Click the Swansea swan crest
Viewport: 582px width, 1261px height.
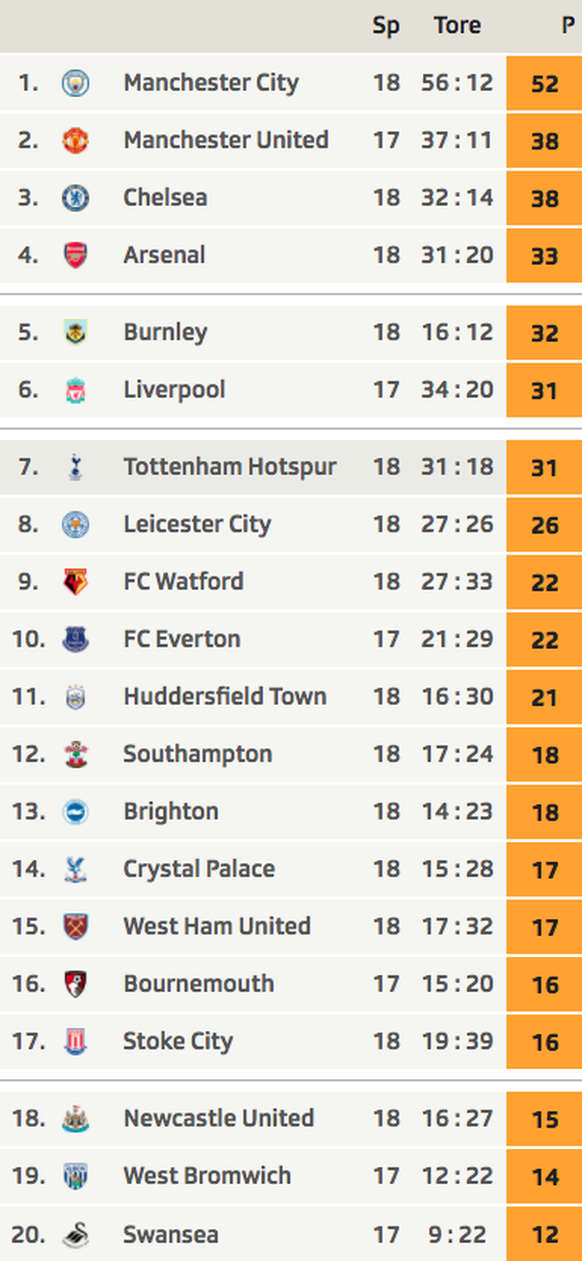tap(76, 1235)
